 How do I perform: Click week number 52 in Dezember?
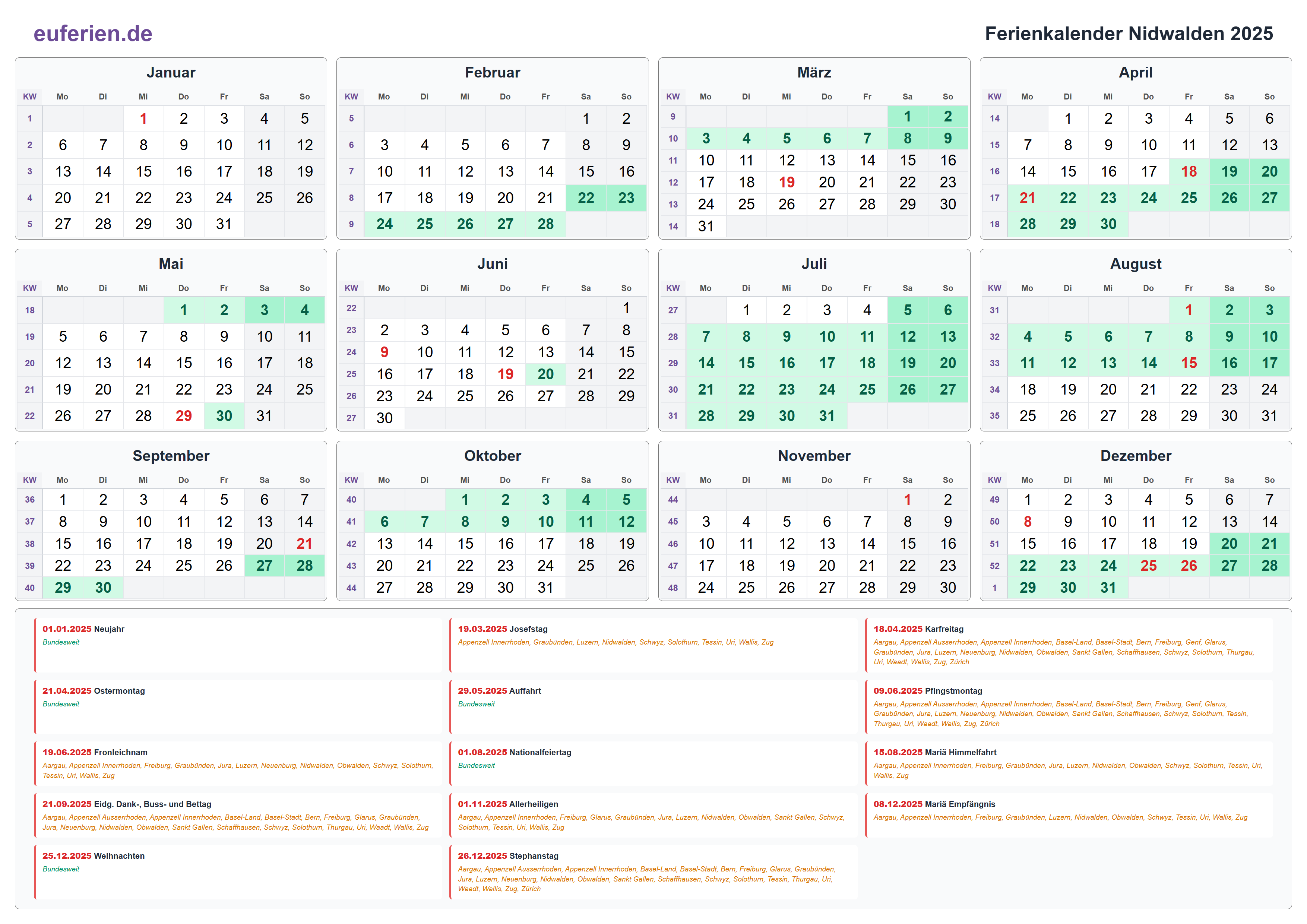(x=994, y=566)
